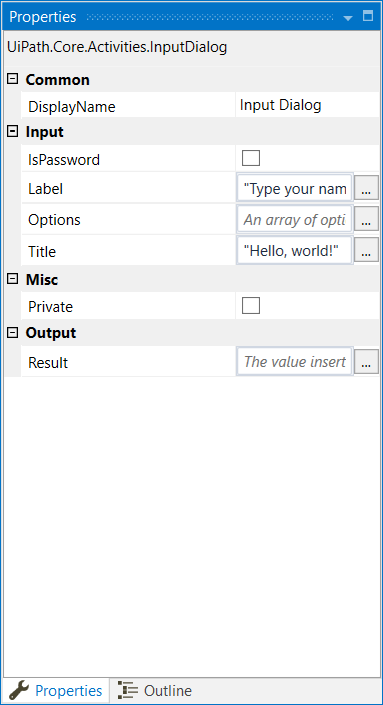Click the Options array input field
Screen dimensions: 383x705
(x=295, y=219)
